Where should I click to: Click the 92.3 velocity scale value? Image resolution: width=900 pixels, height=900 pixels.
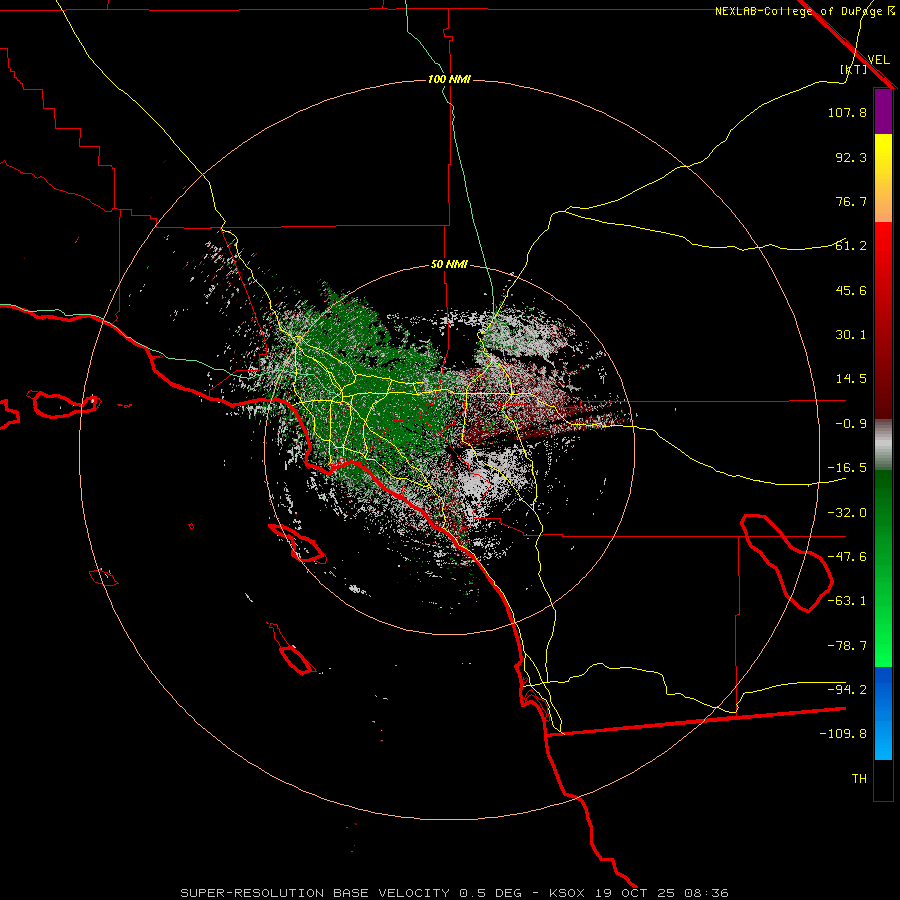[x=851, y=157]
